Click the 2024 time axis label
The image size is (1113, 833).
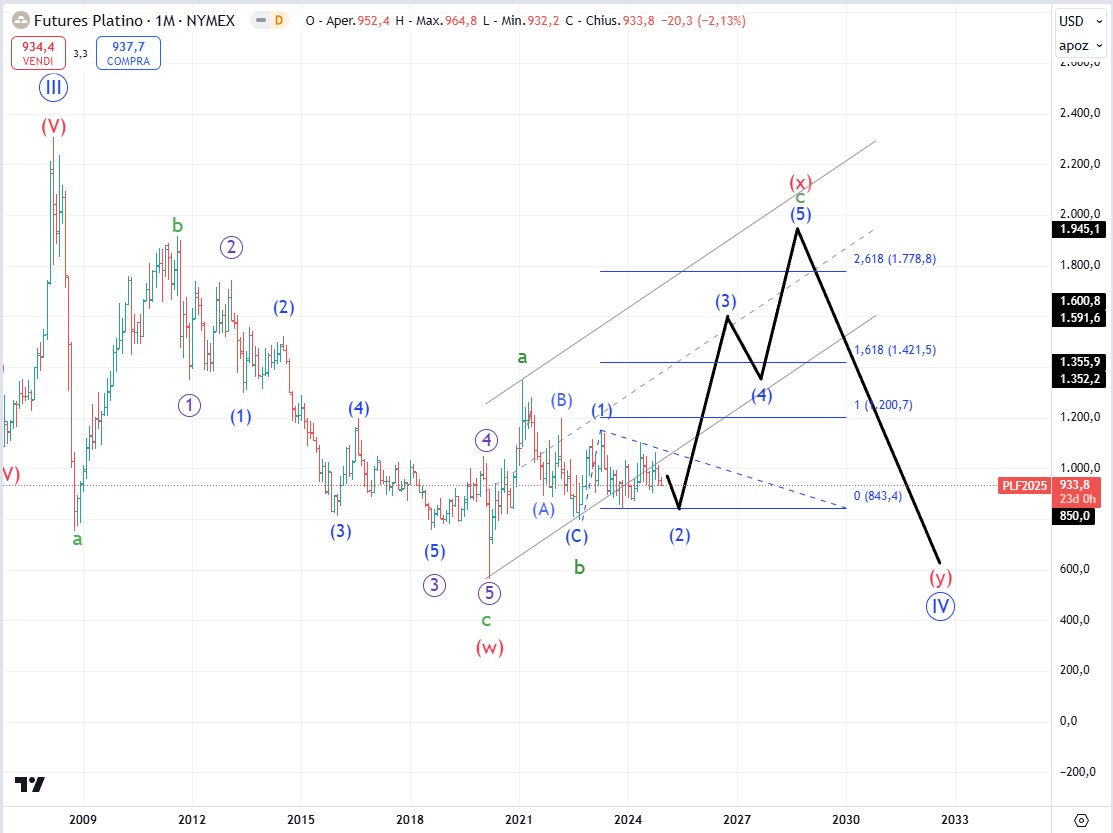[x=628, y=820]
